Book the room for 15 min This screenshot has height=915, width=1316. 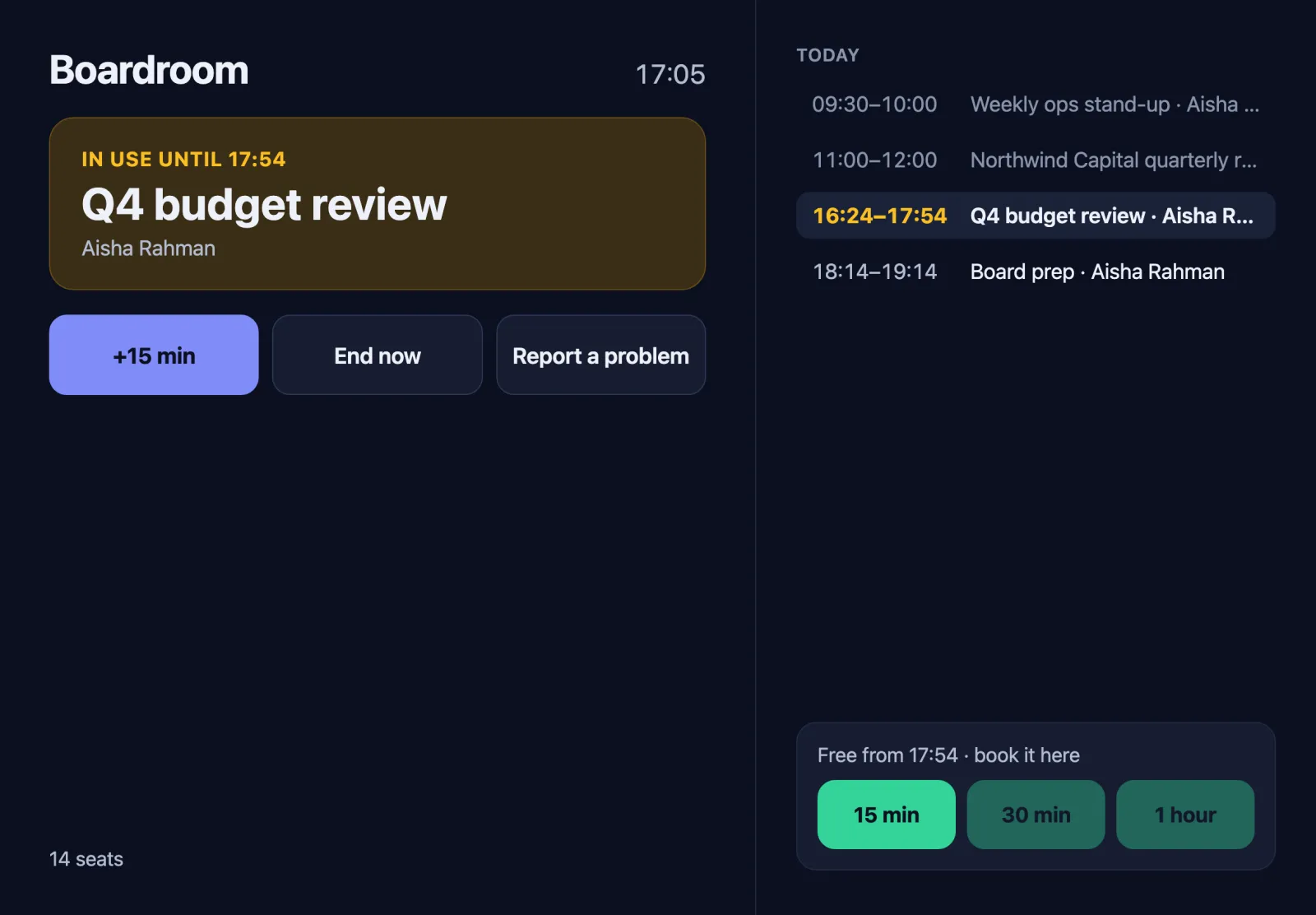(x=886, y=815)
